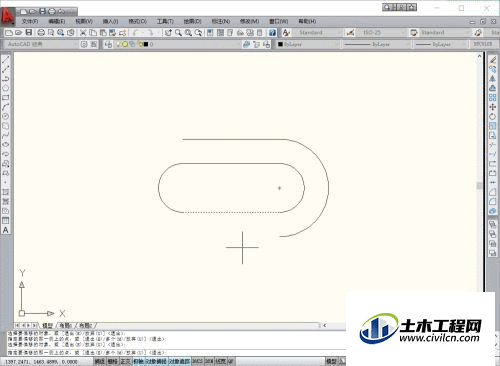The height and width of the screenshot is (366, 500).
Task: Click the Dimension Style icon
Action: 350,32
